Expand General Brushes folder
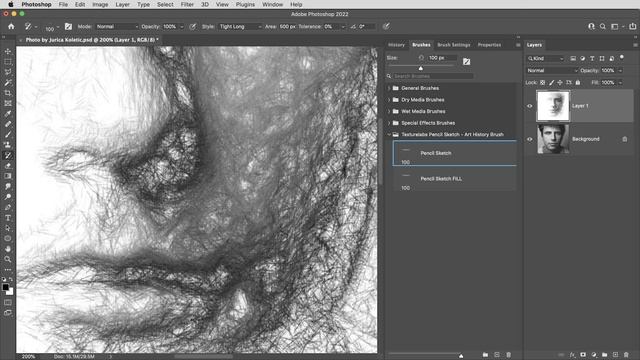Viewport: 640px width, 360px height. (x=389, y=88)
